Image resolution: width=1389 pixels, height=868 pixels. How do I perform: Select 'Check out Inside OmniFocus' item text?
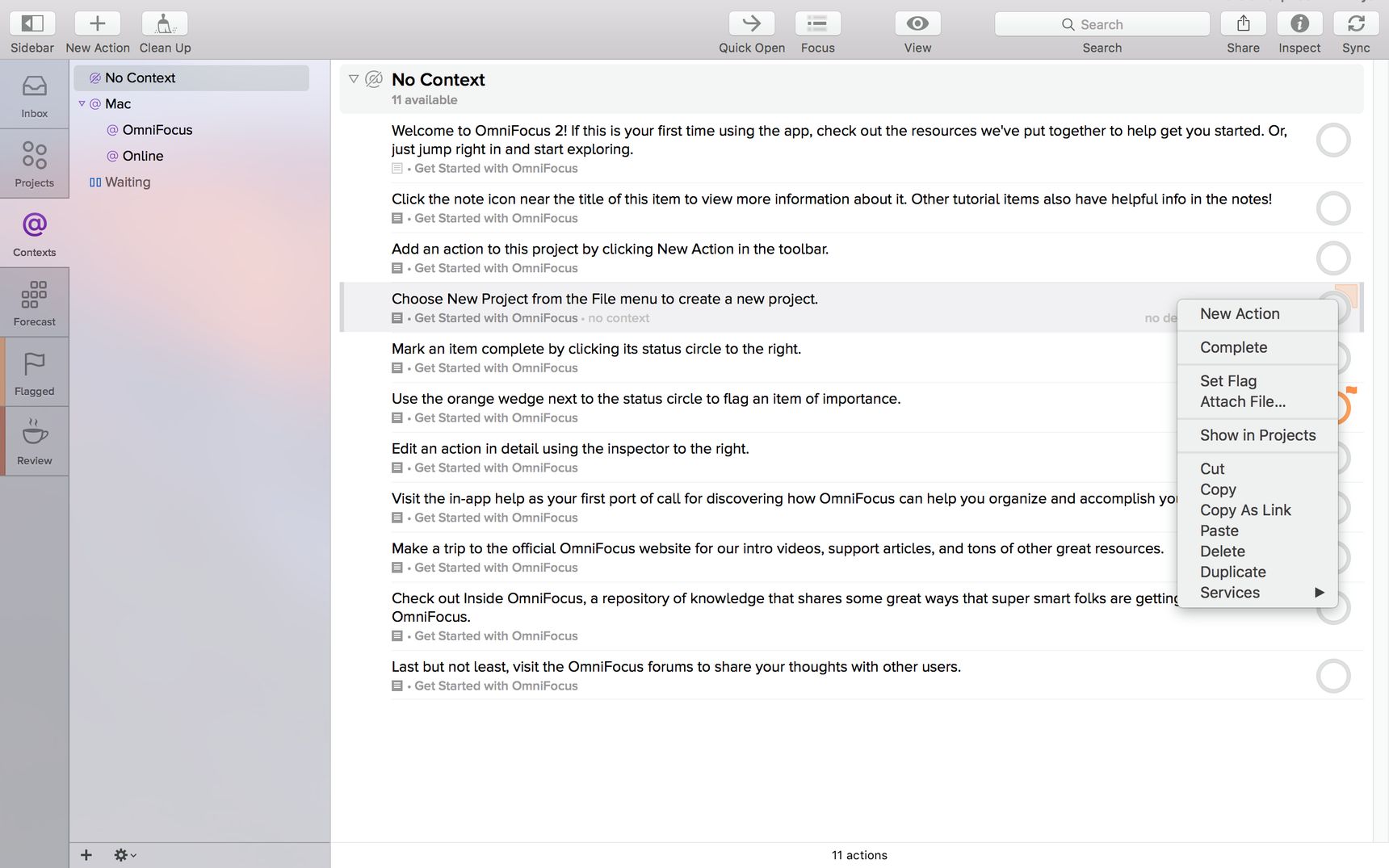pos(785,607)
